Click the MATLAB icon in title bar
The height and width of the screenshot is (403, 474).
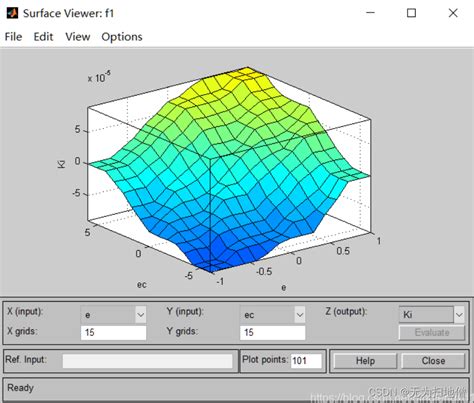coord(12,13)
